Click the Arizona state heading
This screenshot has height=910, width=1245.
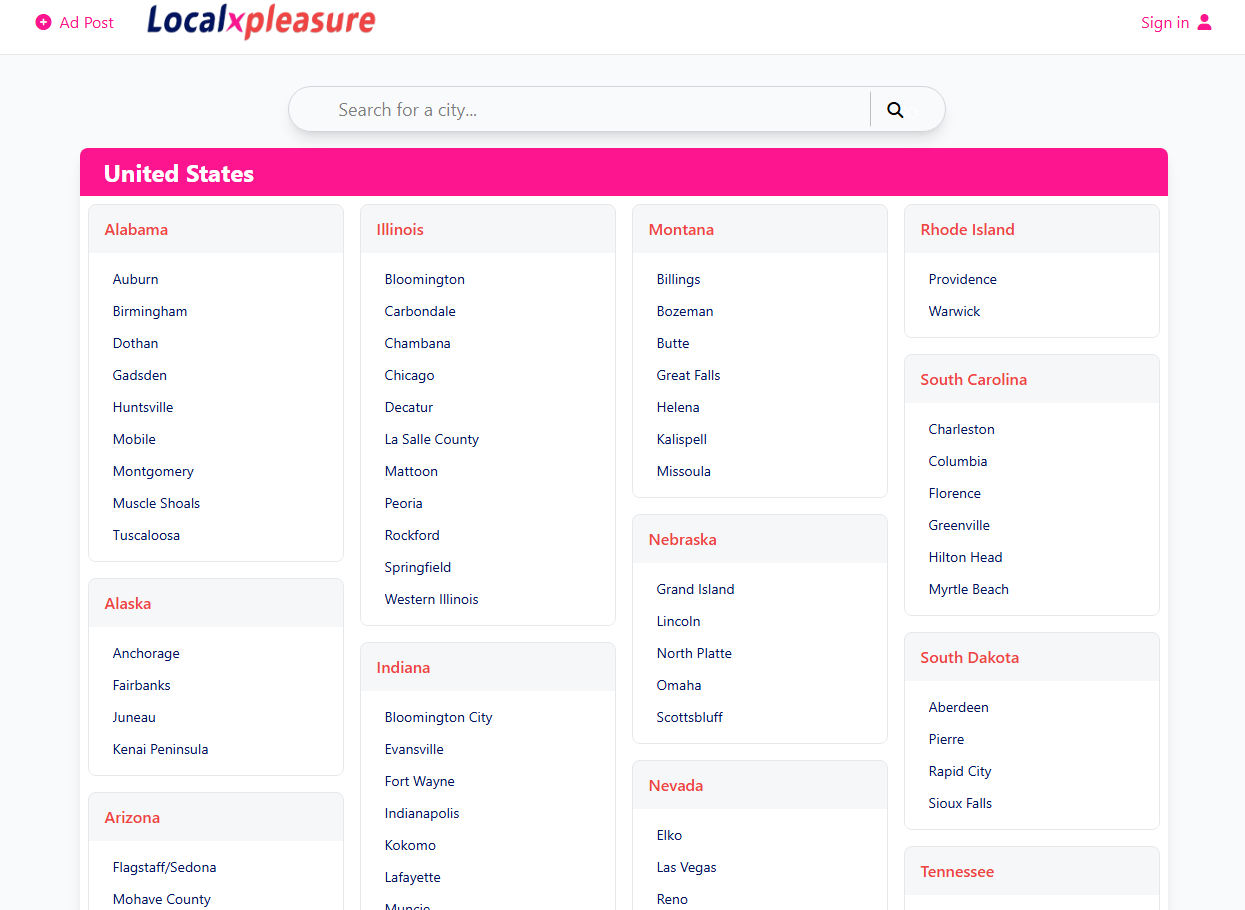[x=132, y=817]
